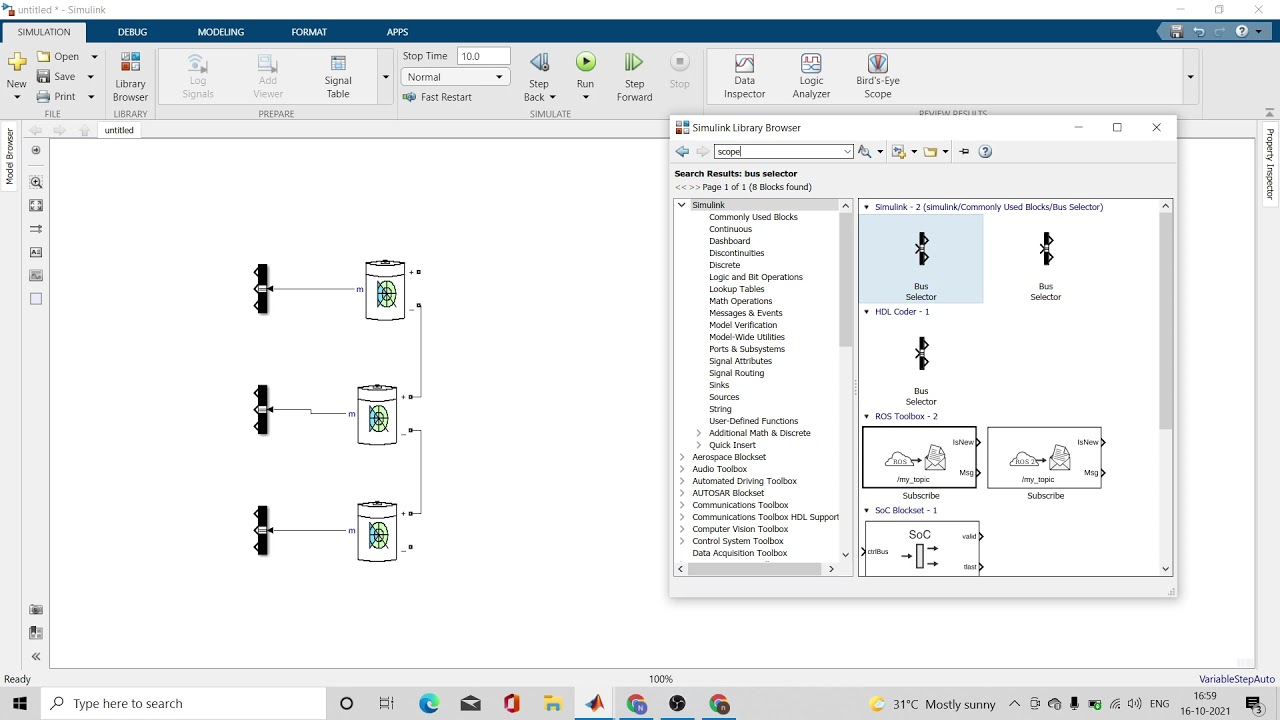This screenshot has height=720, width=1280.
Task: Expand the Review Results gallery
Action: point(1190,77)
